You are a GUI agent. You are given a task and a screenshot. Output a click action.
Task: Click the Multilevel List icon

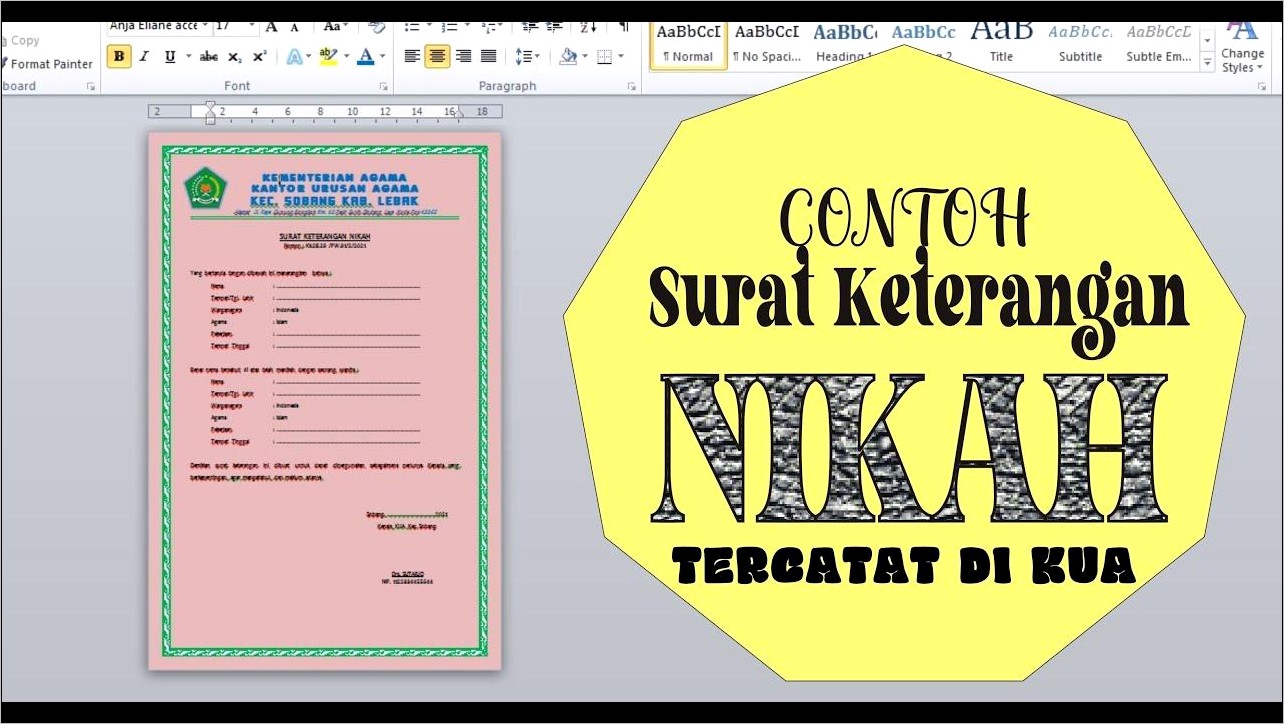(x=490, y=26)
